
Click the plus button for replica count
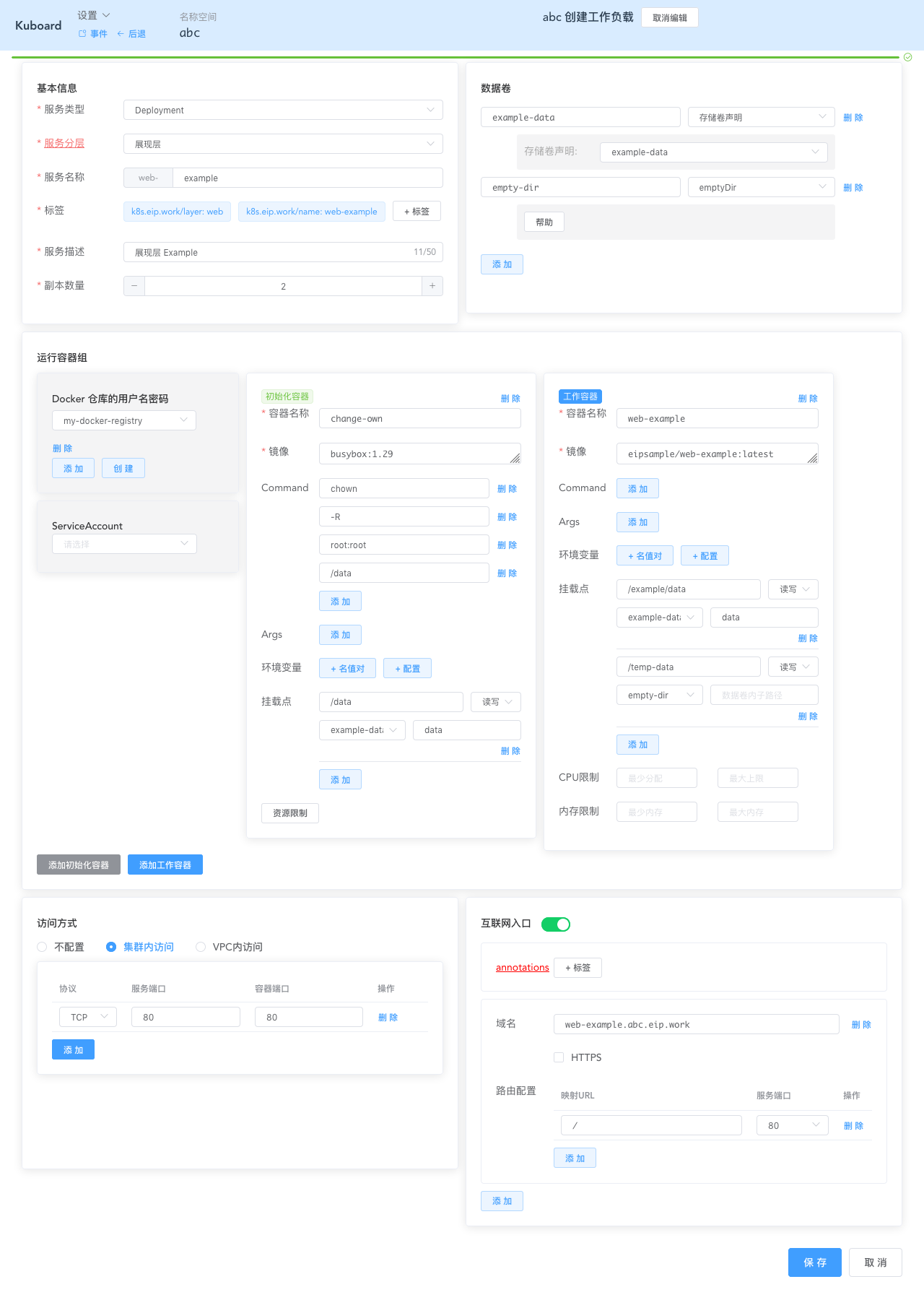point(432,286)
